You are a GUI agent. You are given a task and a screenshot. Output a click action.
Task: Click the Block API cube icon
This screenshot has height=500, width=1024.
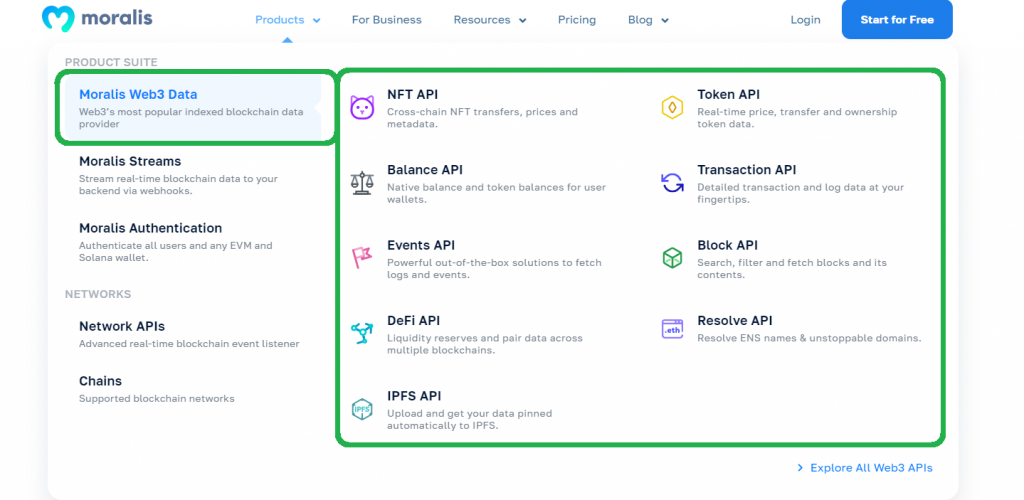[672, 258]
